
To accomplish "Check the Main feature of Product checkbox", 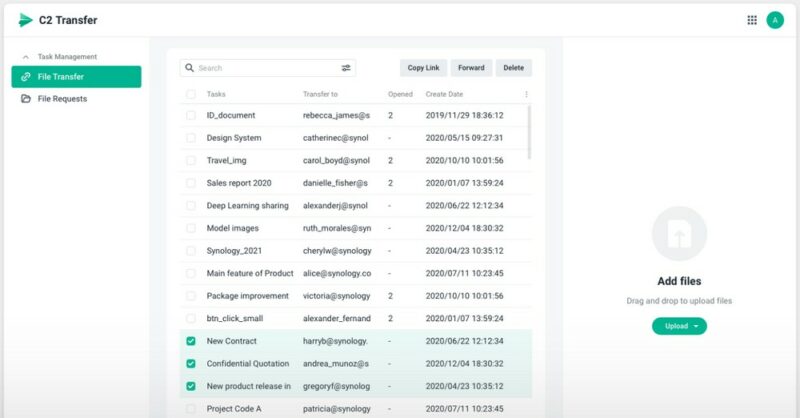I will [x=191, y=273].
